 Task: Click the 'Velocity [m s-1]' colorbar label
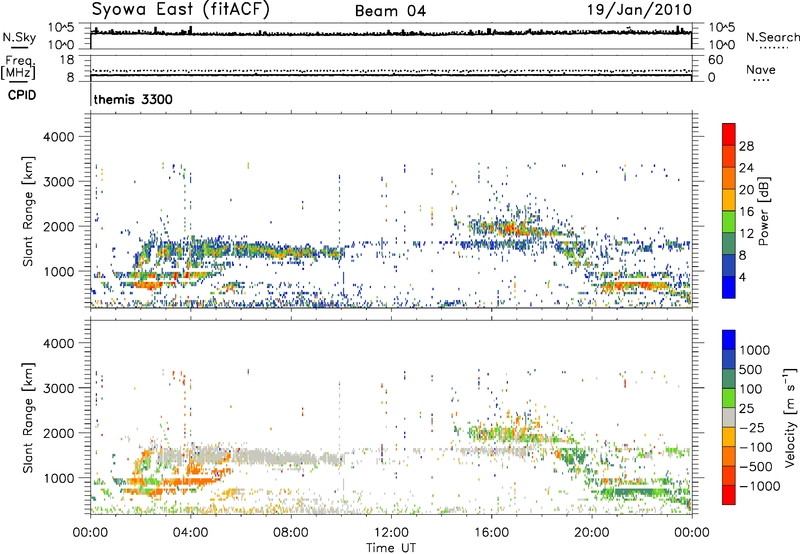790,417
